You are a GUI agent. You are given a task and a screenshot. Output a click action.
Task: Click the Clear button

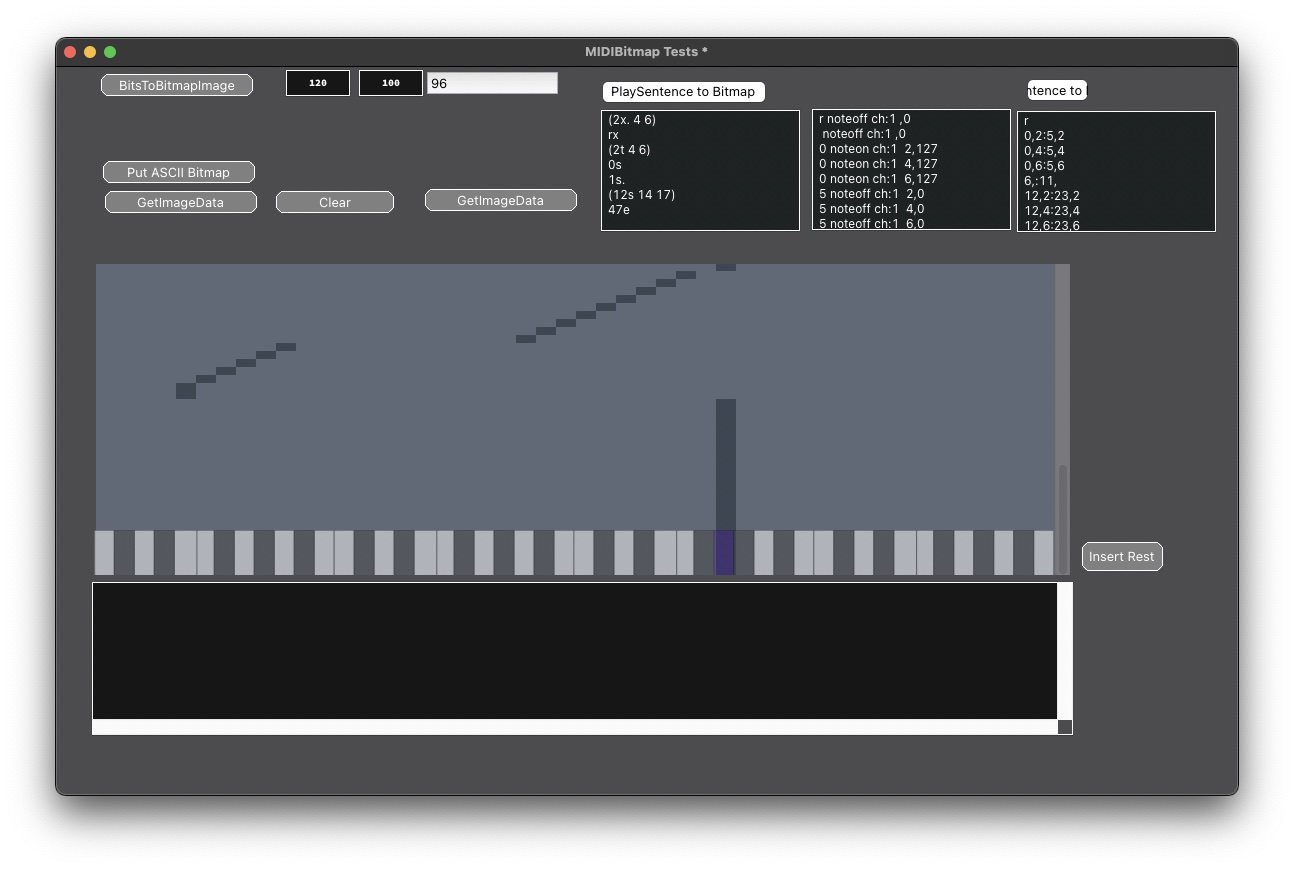335,202
